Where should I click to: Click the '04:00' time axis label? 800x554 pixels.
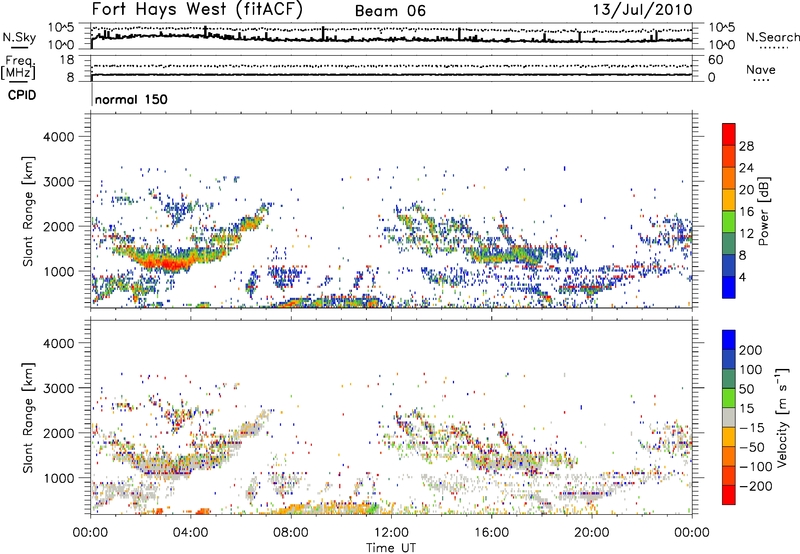tap(191, 533)
